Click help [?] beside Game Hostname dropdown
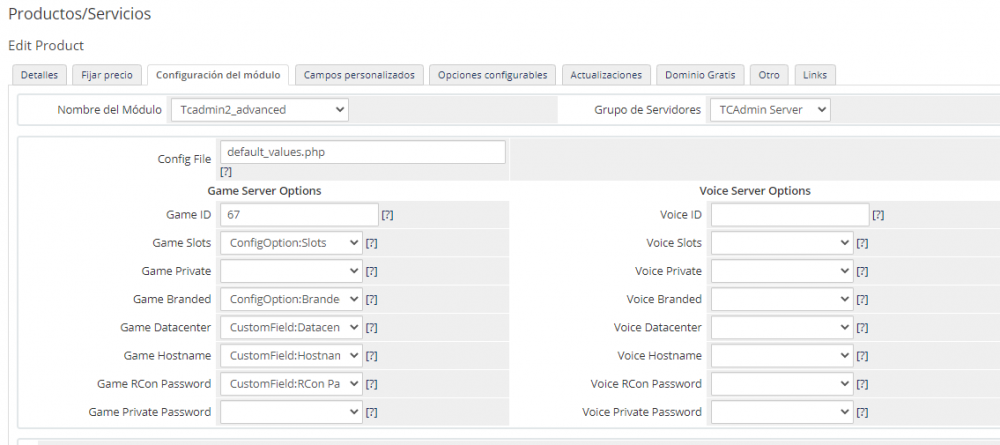 [371, 356]
